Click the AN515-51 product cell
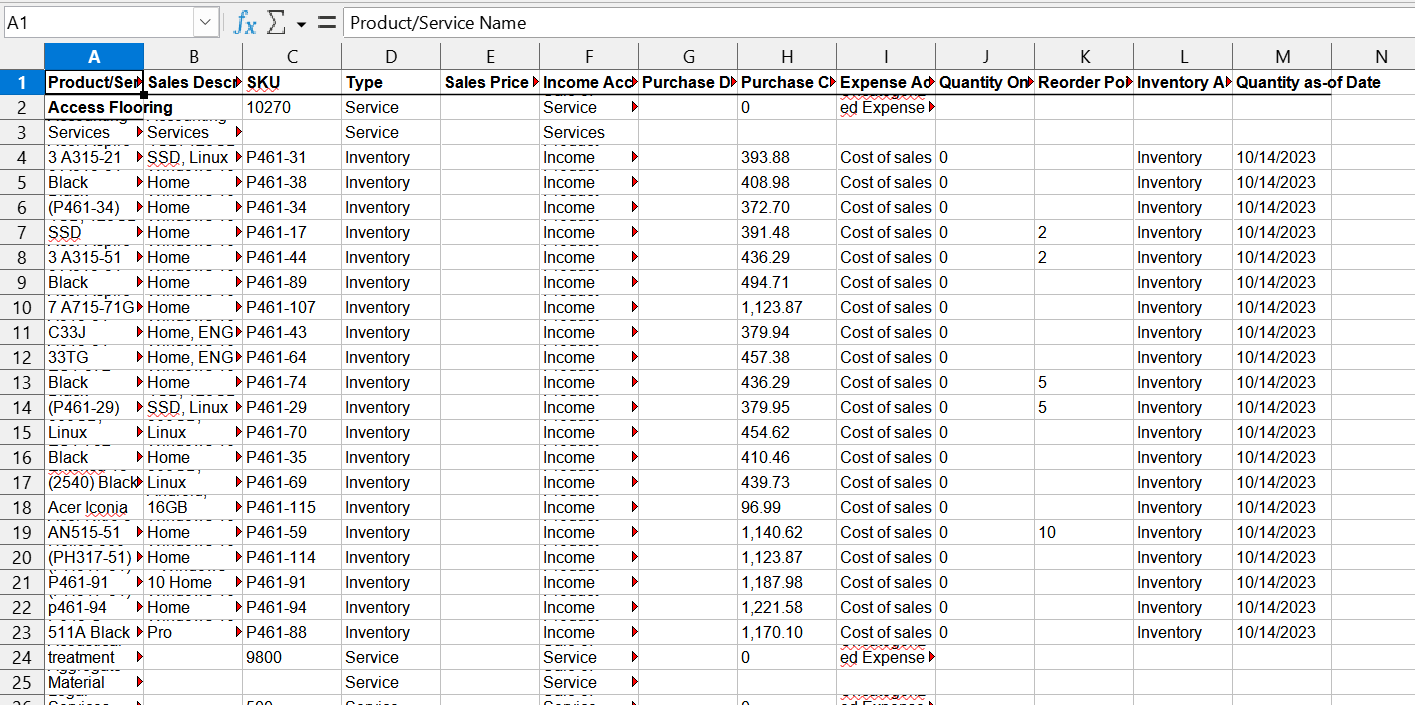This screenshot has width=1415, height=705. tap(94, 532)
